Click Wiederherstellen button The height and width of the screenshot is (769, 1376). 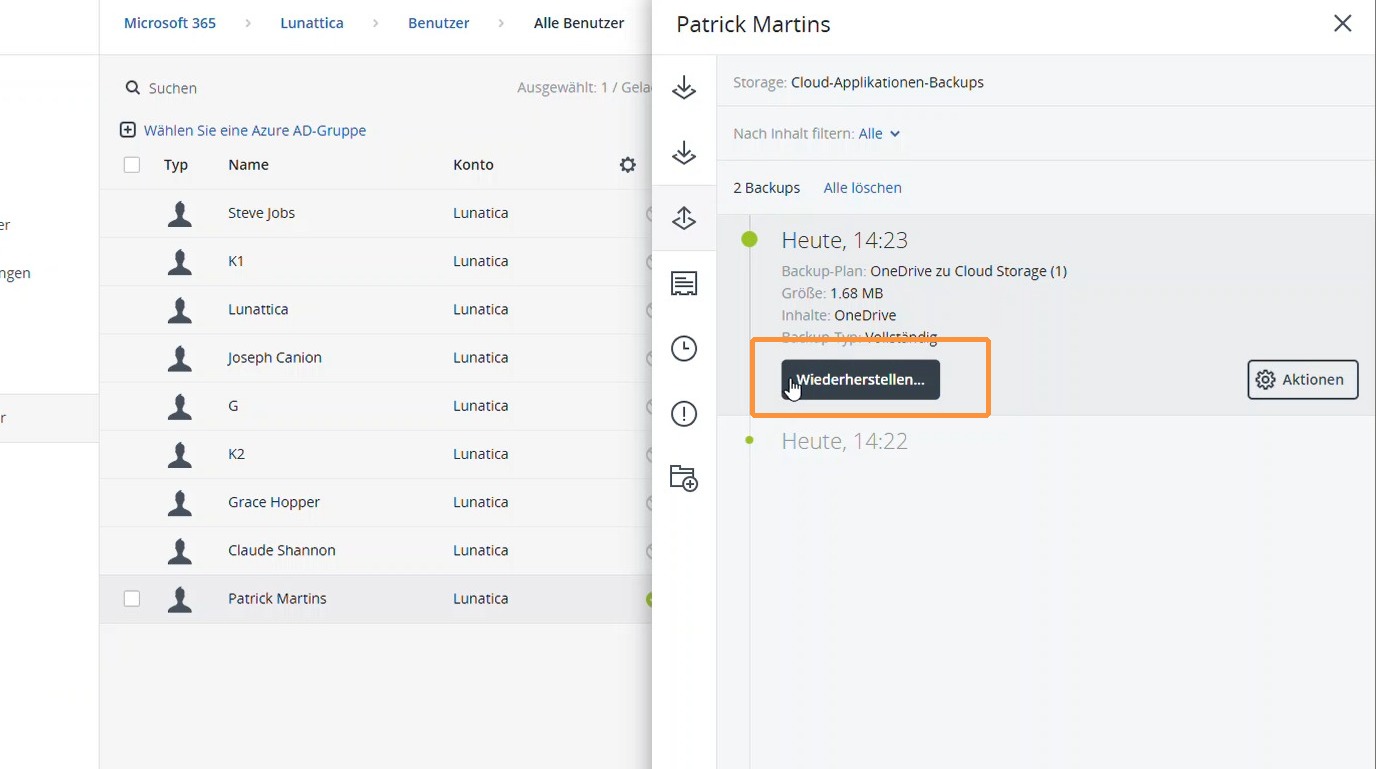coord(860,380)
